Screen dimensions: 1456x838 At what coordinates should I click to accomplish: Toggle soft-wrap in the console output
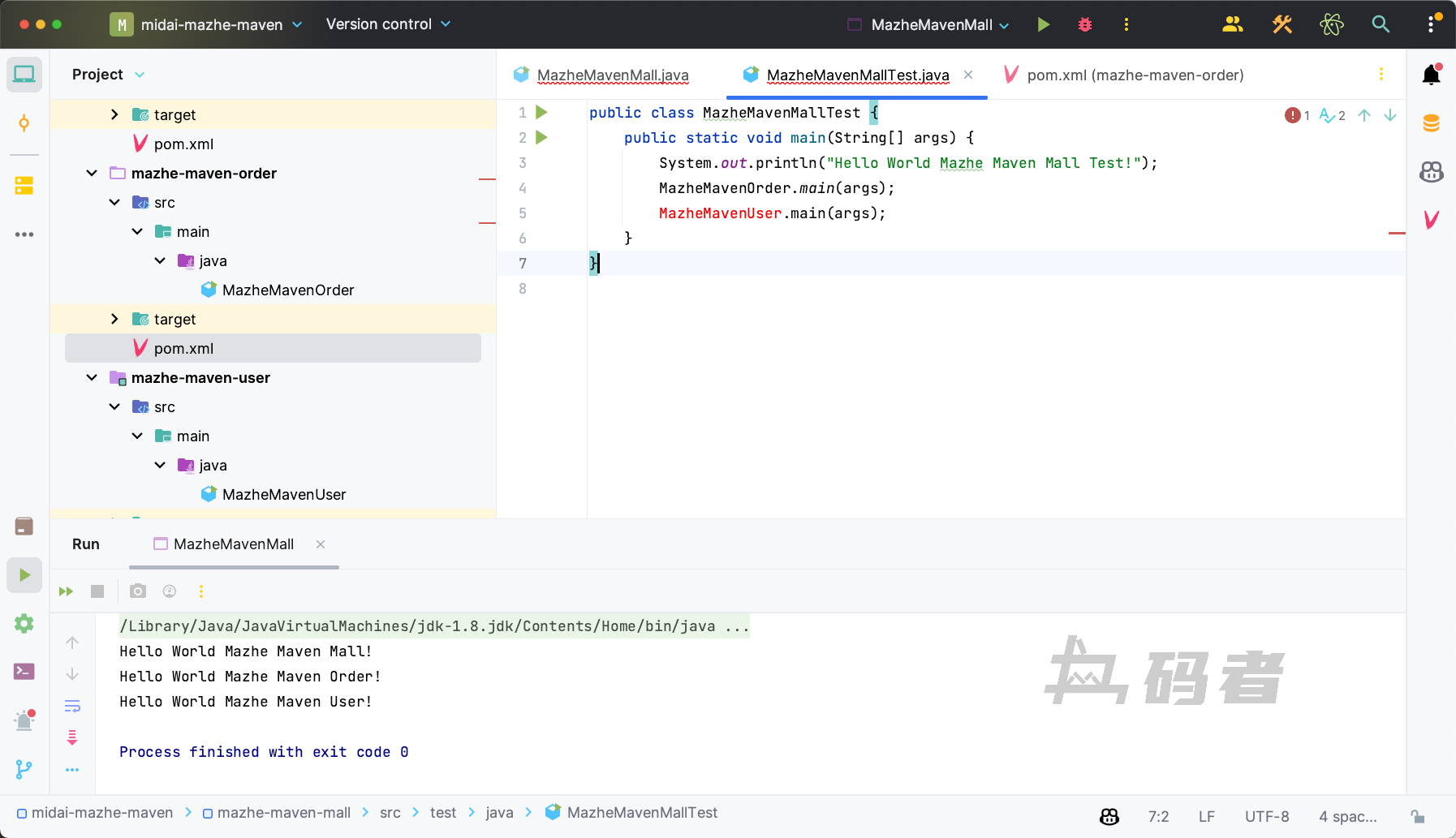[x=72, y=706]
